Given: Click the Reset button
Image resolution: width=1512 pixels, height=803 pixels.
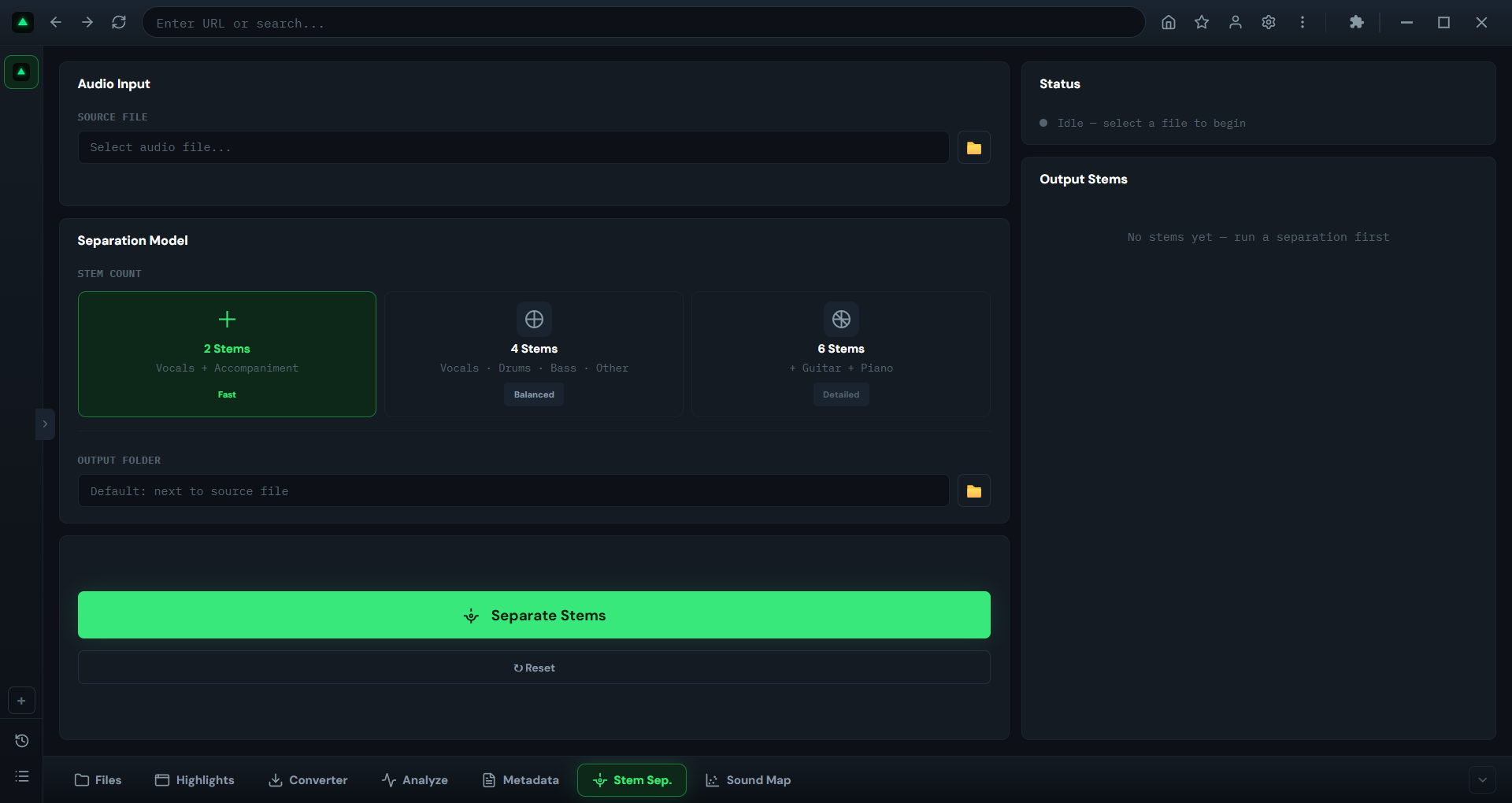Looking at the screenshot, I should point(534,668).
